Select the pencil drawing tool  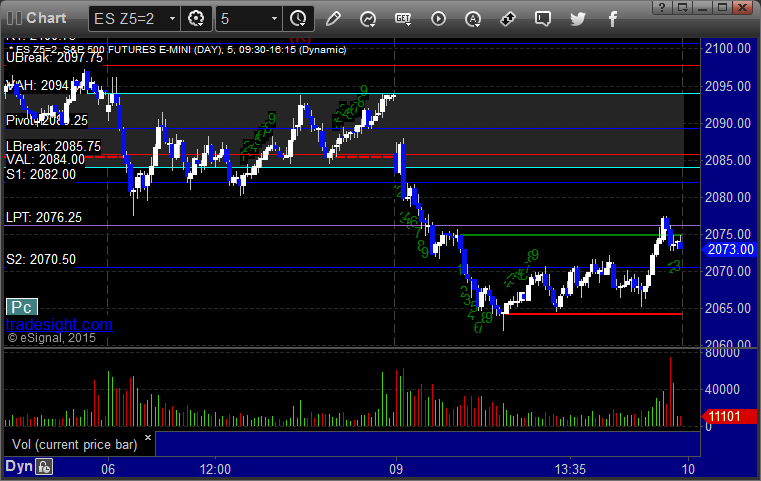click(333, 19)
